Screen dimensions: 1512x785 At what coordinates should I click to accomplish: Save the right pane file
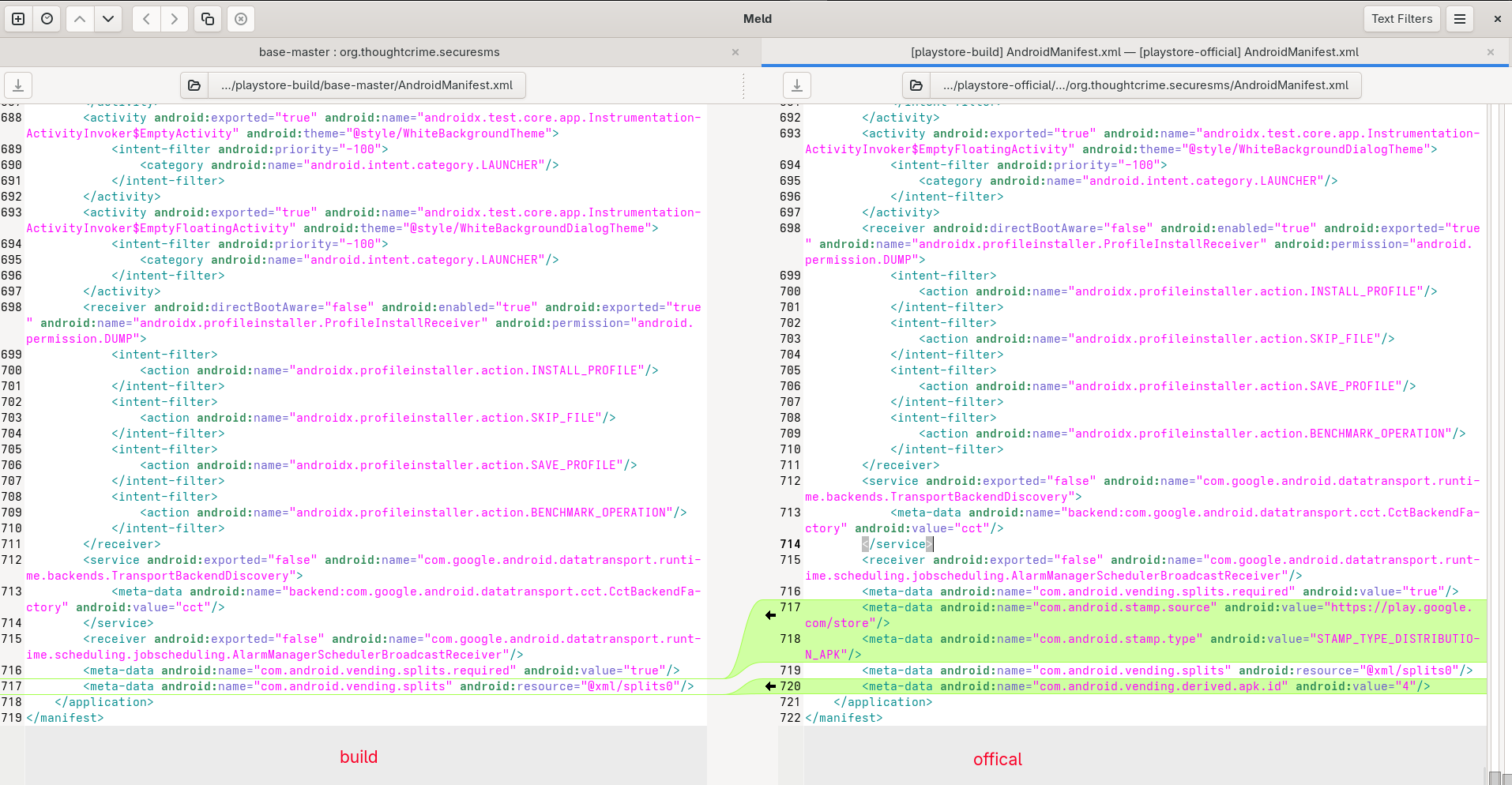tap(797, 85)
